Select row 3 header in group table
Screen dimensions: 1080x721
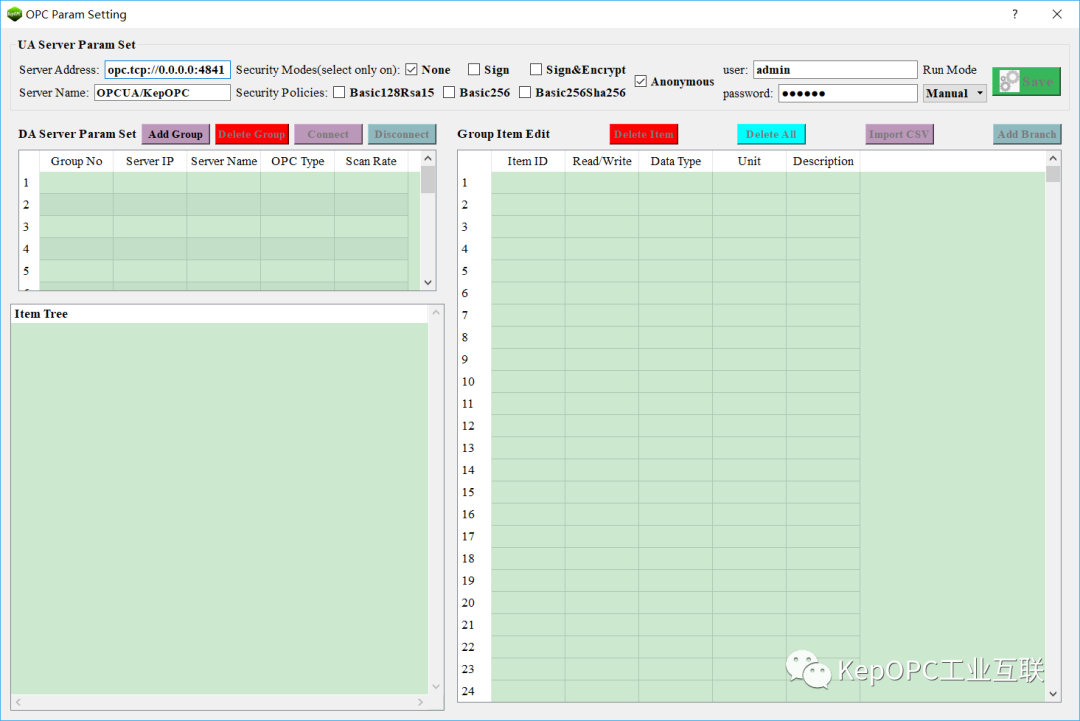[29, 227]
